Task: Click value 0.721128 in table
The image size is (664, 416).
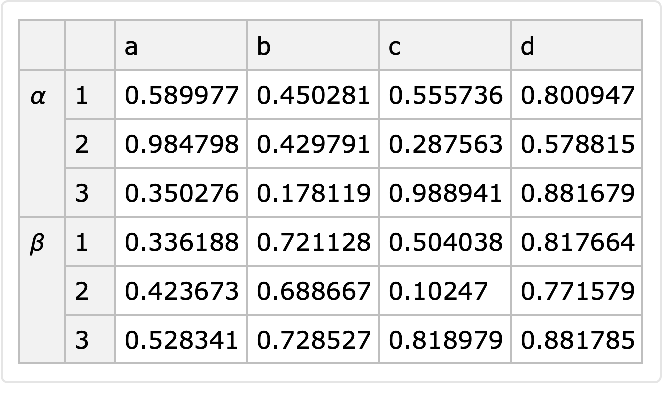Action: point(313,242)
